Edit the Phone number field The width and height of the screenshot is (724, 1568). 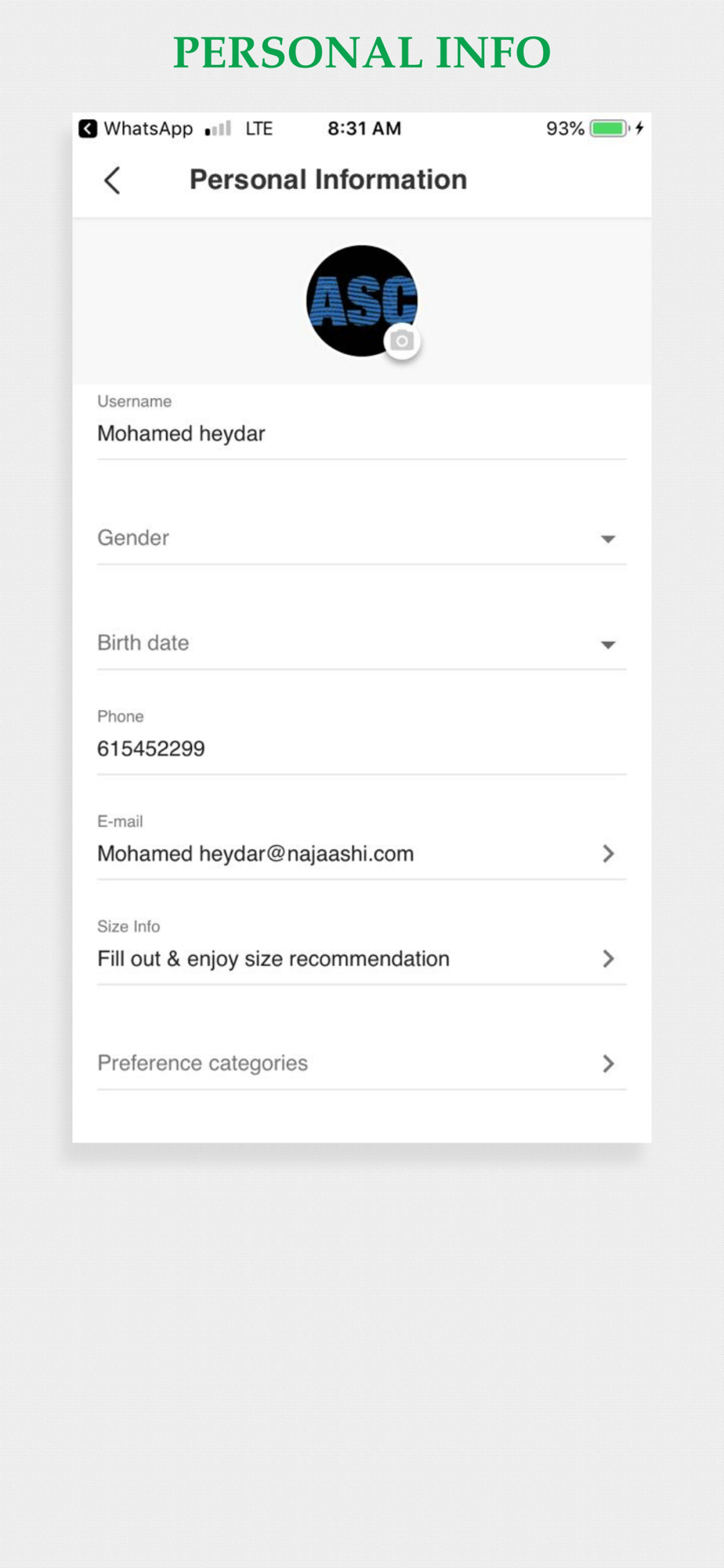click(151, 749)
